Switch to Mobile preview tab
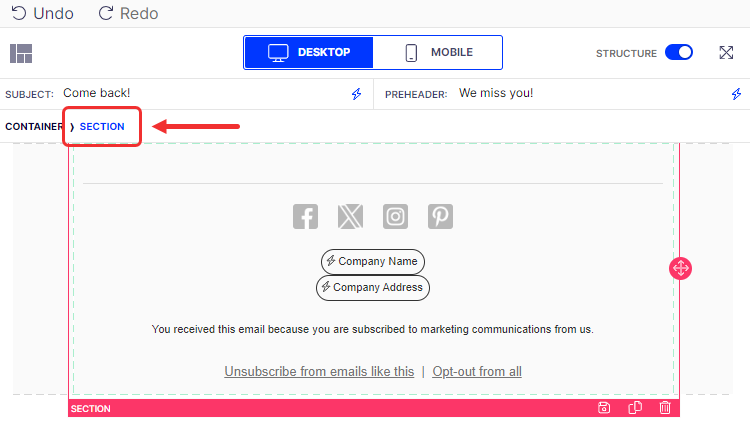The height and width of the screenshot is (425, 750). click(x=437, y=52)
